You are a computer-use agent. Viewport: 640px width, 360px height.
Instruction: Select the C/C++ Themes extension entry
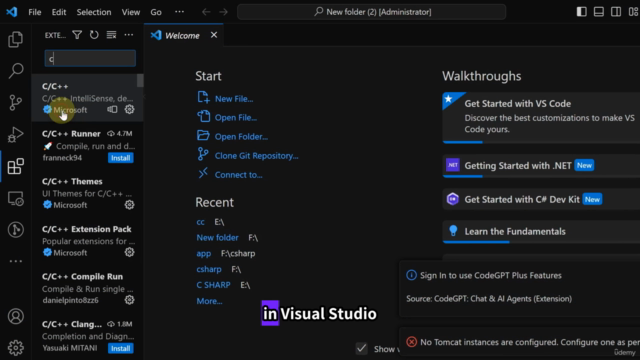click(x=87, y=193)
